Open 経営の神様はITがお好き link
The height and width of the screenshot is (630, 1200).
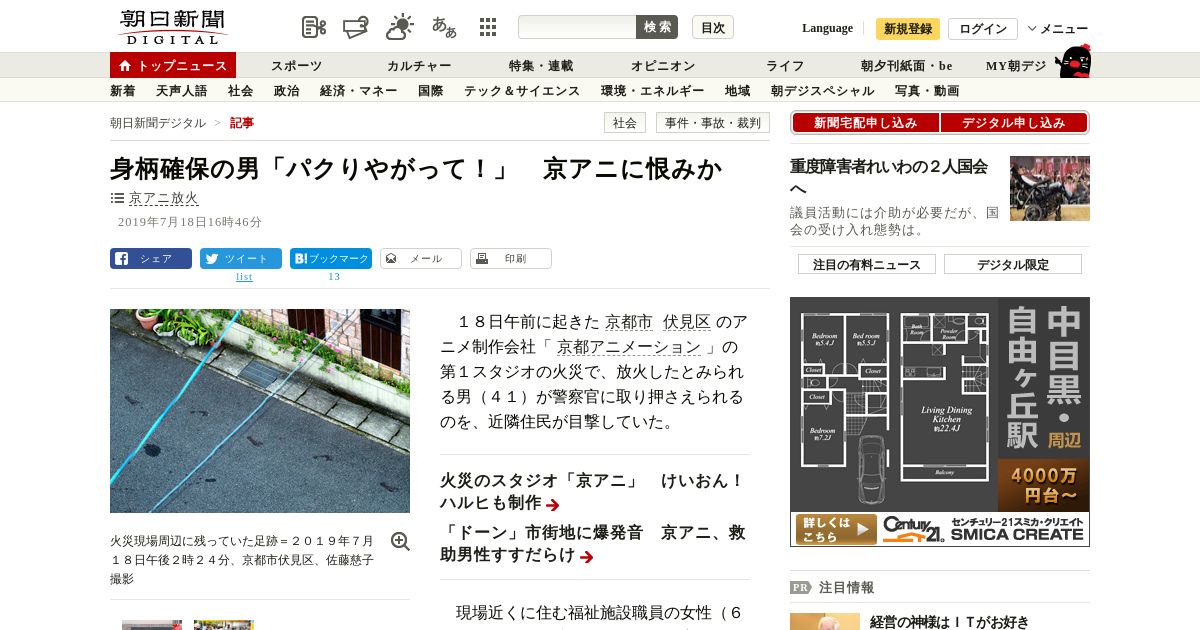coord(950,622)
